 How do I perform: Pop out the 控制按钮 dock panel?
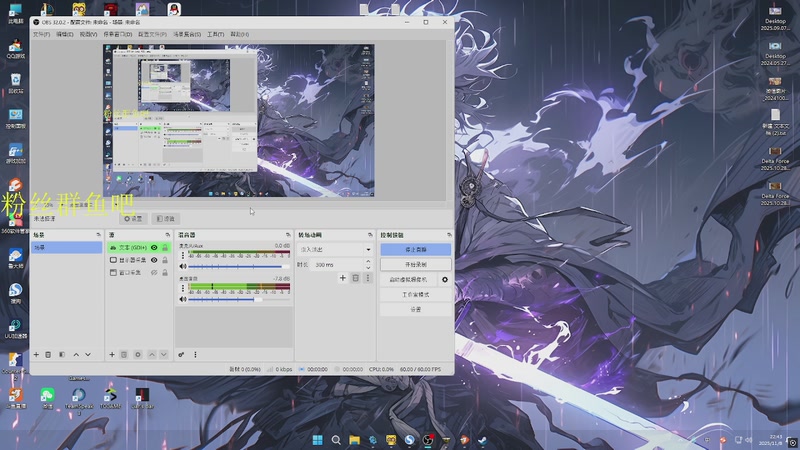[x=449, y=235]
